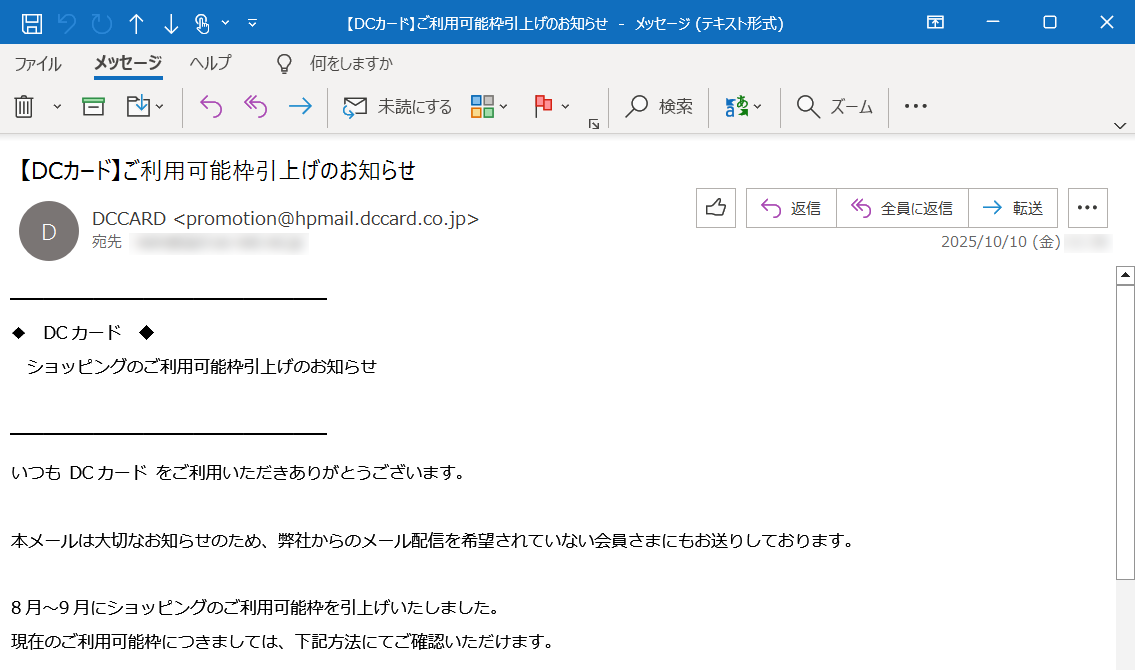Viewport: 1135px width, 670px height.
Task: Click the scrollbar up arrow in message body
Action: (1125, 275)
